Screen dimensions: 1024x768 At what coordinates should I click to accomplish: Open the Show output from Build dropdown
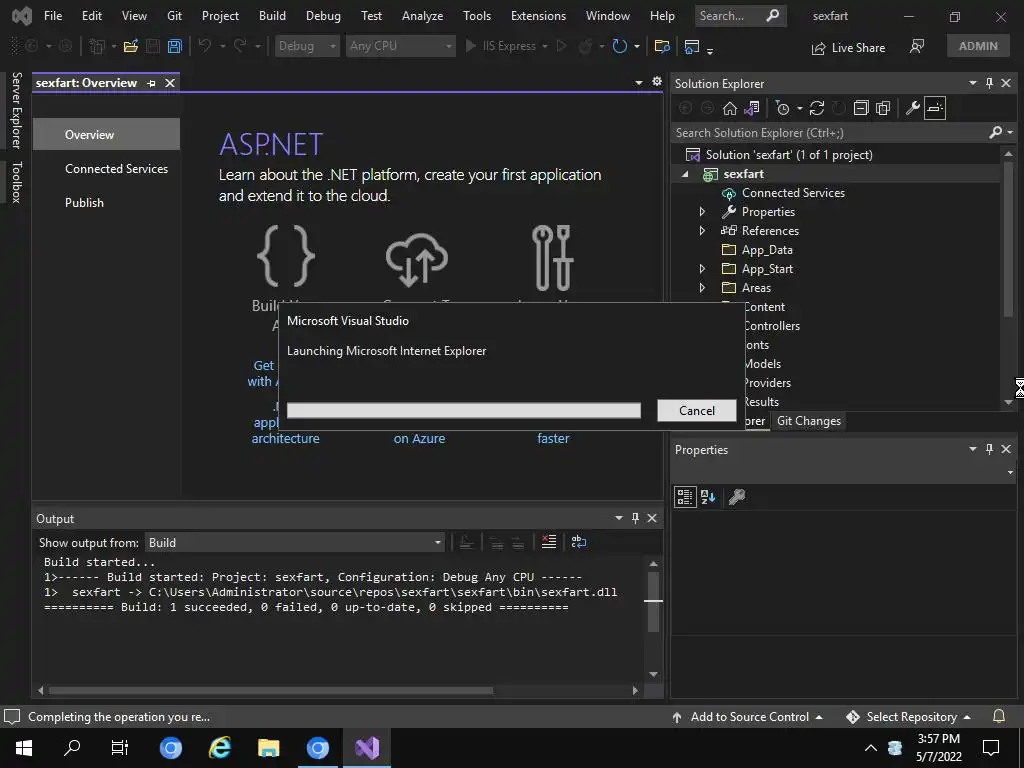[x=295, y=543]
